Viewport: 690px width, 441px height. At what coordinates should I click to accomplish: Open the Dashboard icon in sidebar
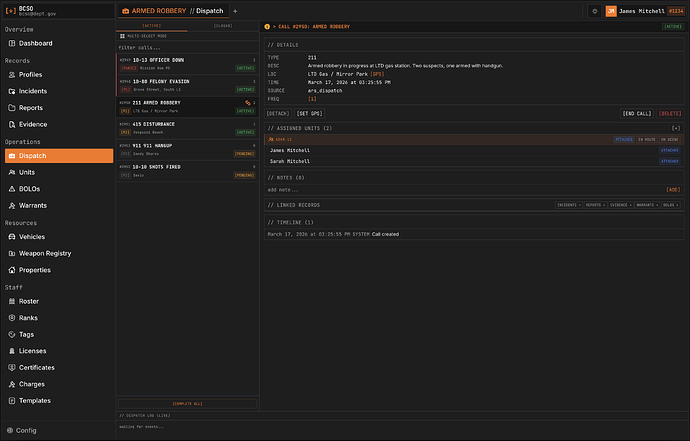[12, 43]
